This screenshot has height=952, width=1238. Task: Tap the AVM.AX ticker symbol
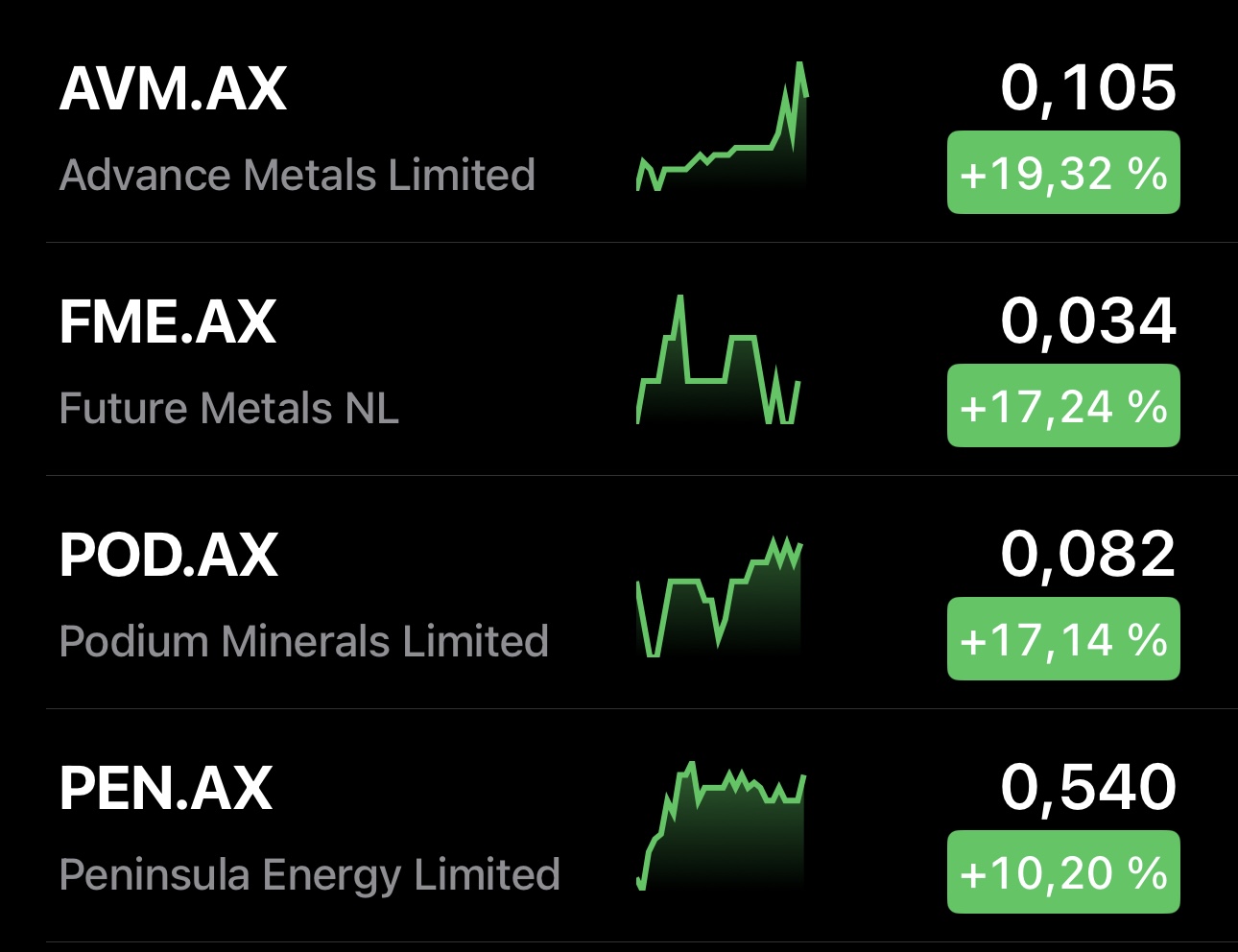click(x=173, y=89)
